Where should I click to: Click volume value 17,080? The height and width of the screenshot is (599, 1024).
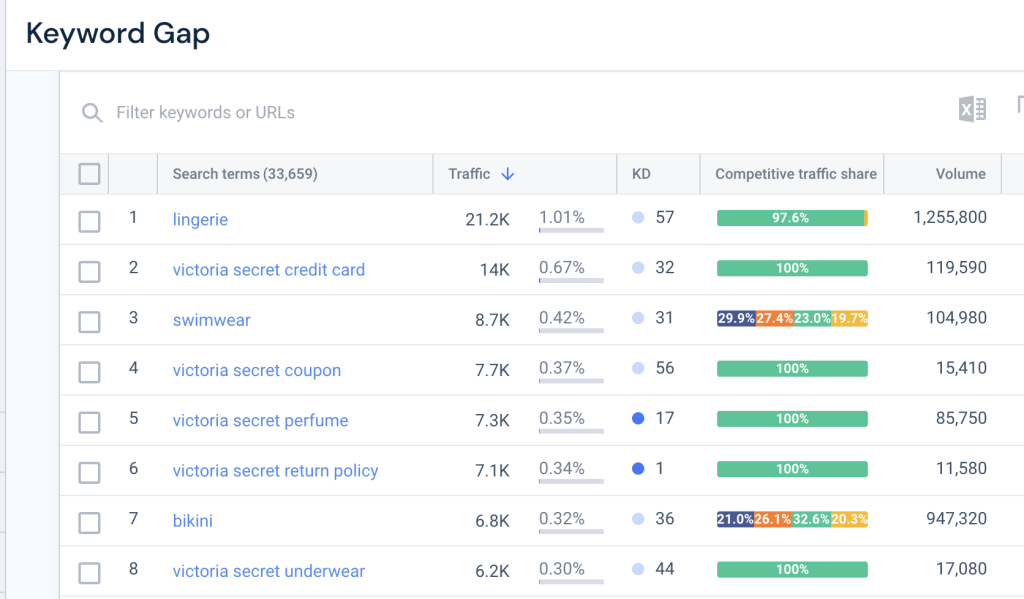pos(961,569)
